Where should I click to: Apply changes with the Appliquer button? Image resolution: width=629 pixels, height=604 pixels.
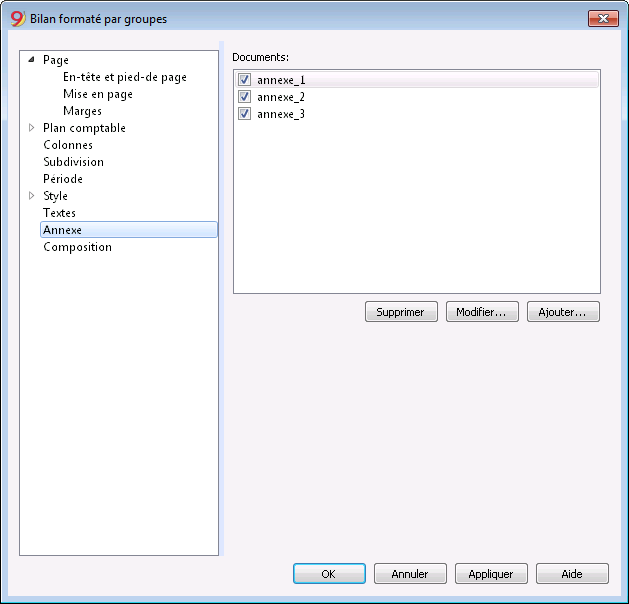[491, 574]
